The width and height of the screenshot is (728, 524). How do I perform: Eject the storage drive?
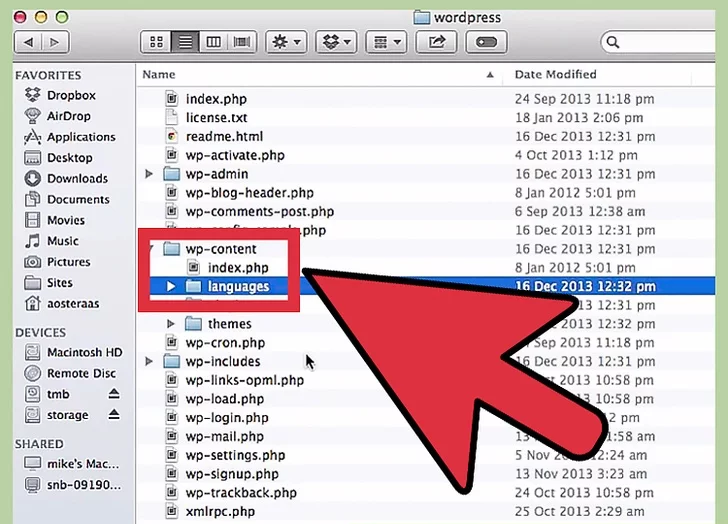point(114,415)
